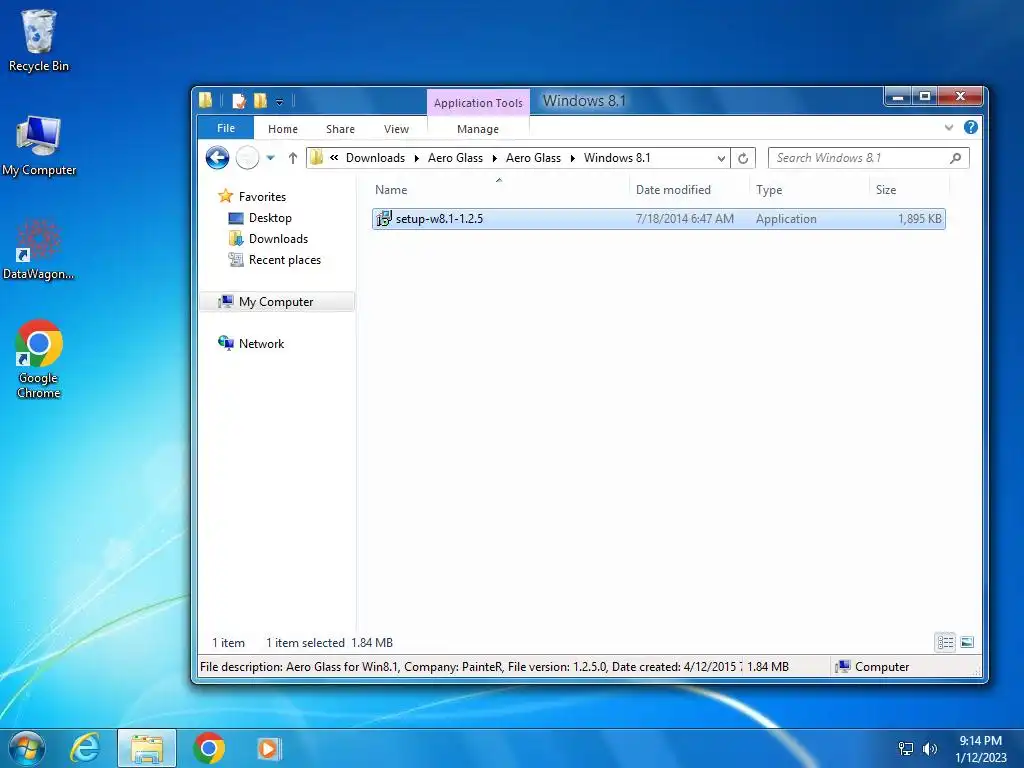Open the File ribbon tab
This screenshot has width=1024, height=768.
(x=226, y=128)
